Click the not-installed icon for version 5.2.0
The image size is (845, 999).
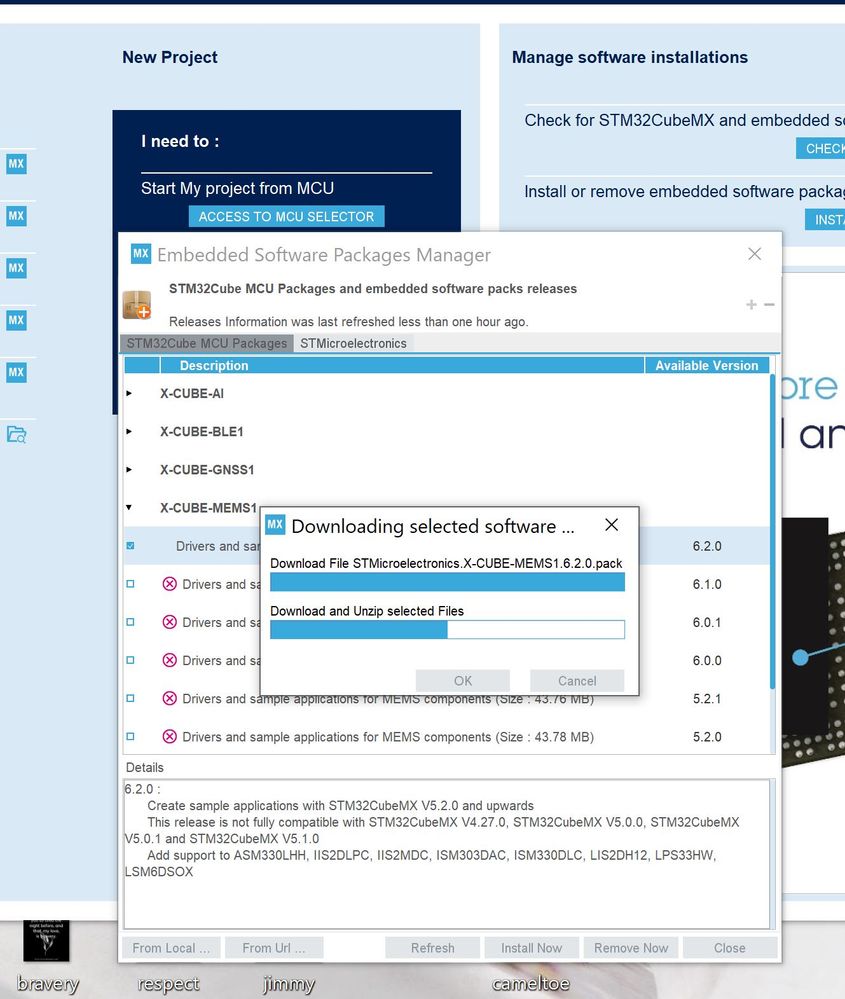tap(170, 737)
